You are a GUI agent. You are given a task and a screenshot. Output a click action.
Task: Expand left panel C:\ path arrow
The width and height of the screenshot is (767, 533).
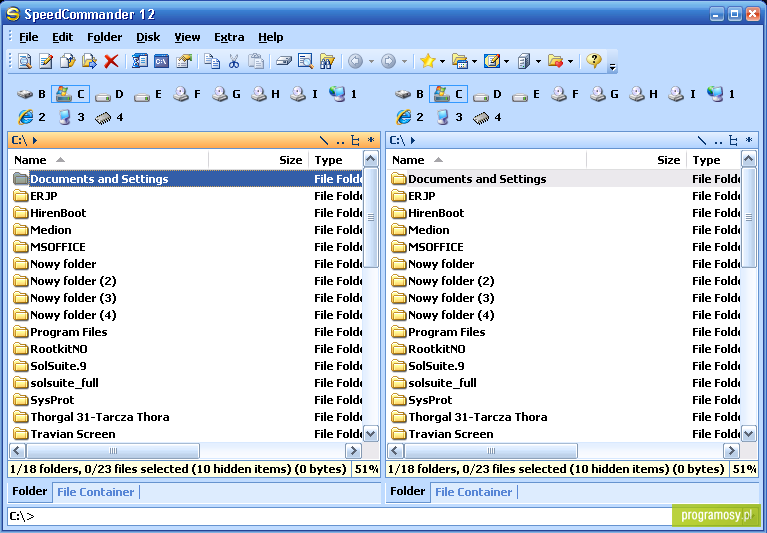pyautogui.click(x=35, y=141)
